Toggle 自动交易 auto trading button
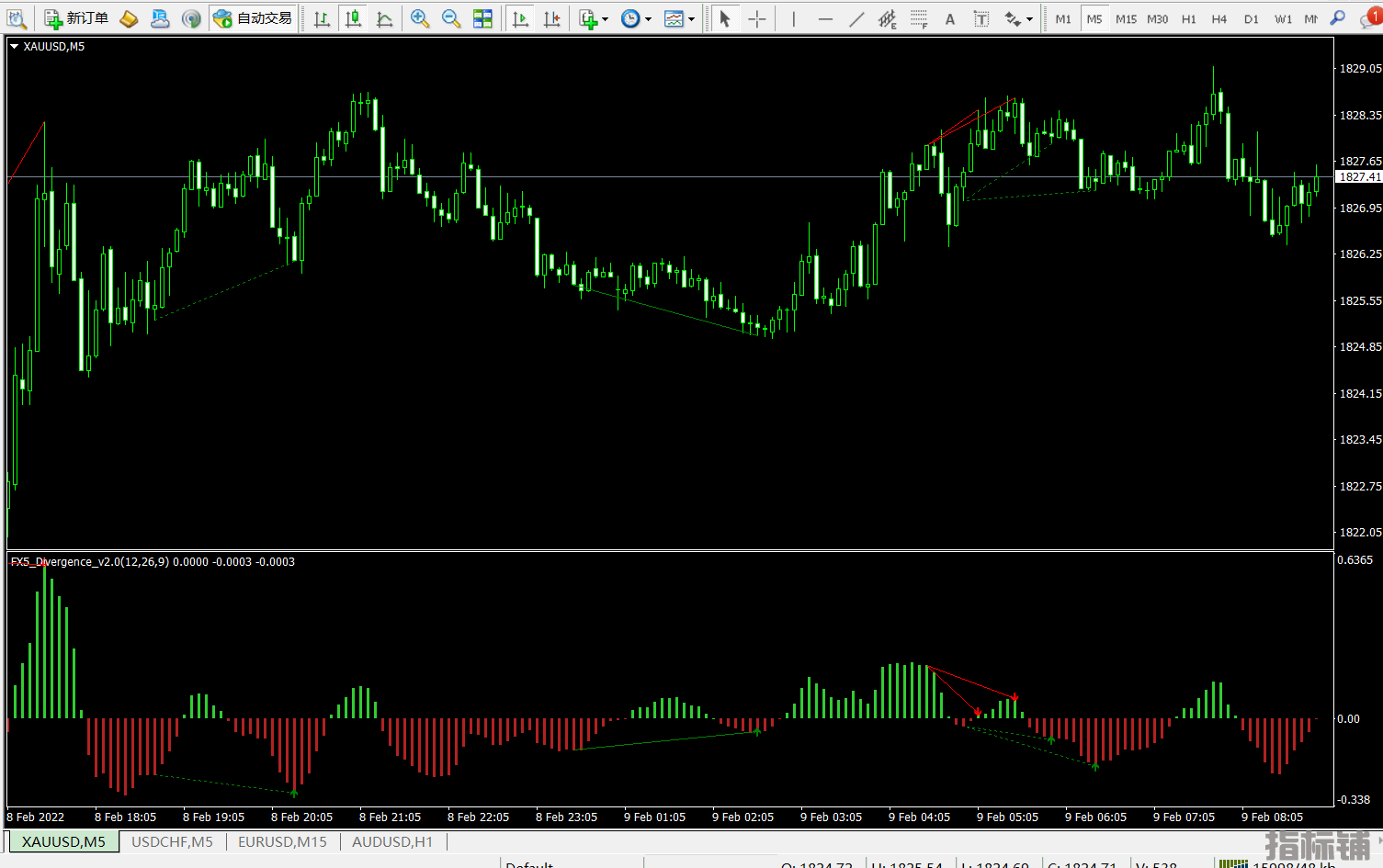1383x868 pixels. click(x=253, y=18)
